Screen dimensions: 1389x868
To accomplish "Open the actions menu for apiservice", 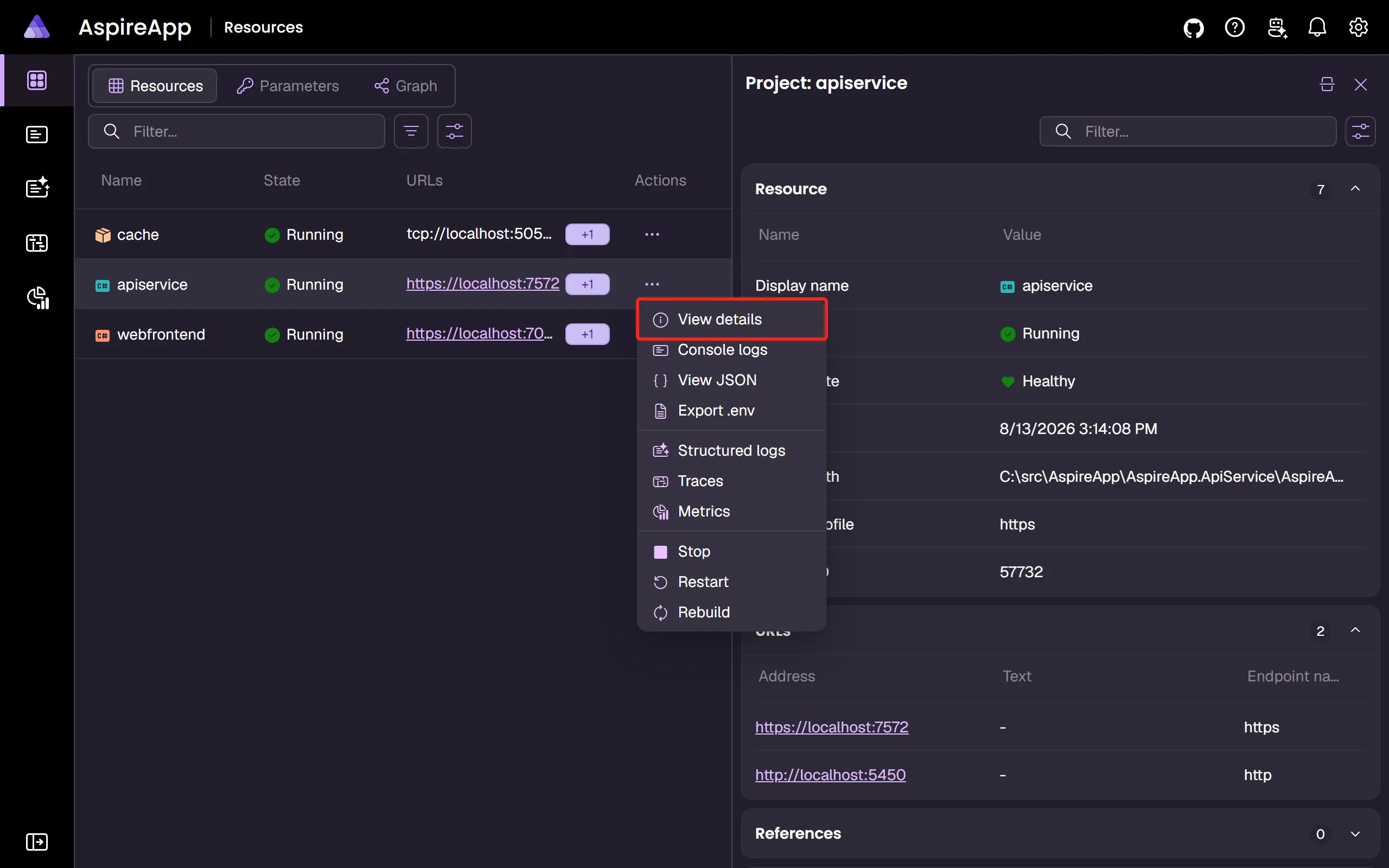I will 652,284.
